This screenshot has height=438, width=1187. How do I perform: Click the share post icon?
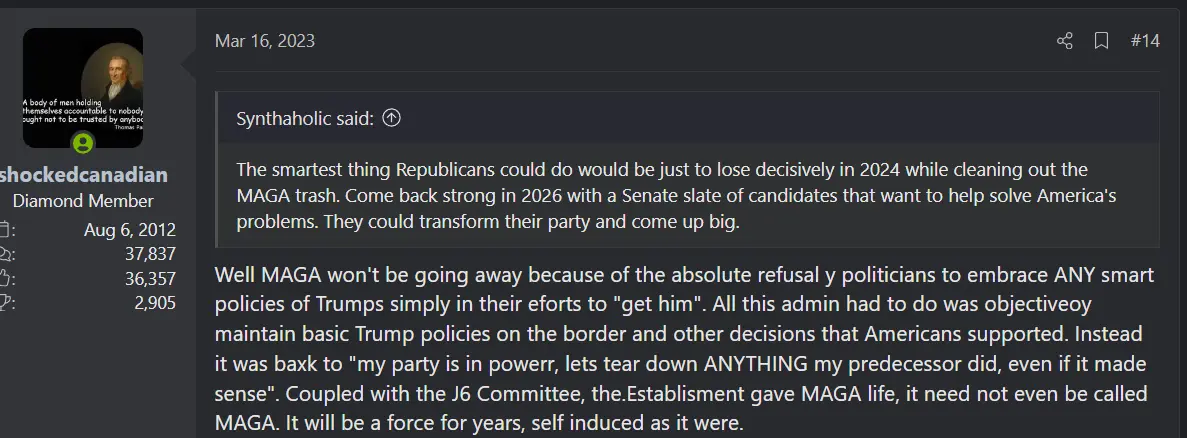(x=1064, y=41)
